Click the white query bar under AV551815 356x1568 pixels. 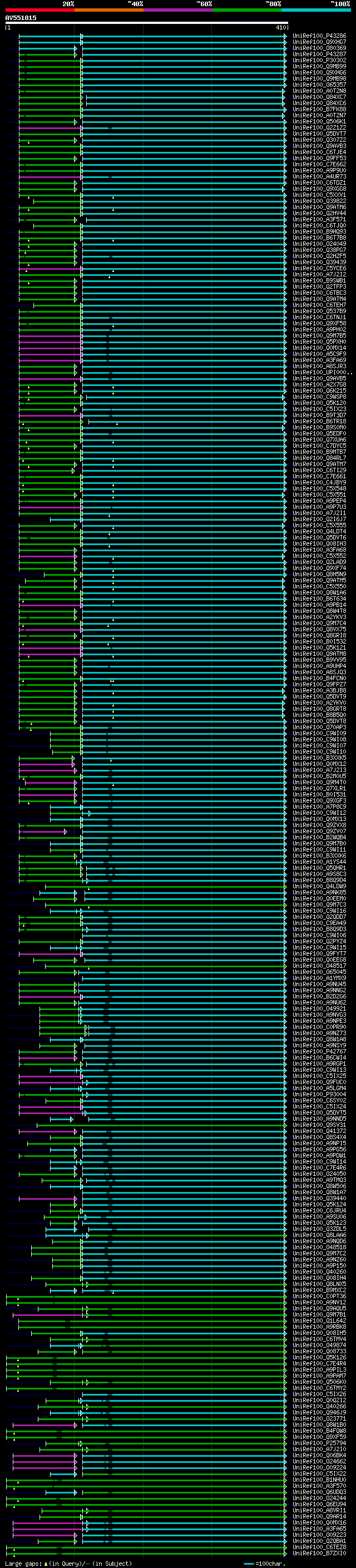coord(147,23)
